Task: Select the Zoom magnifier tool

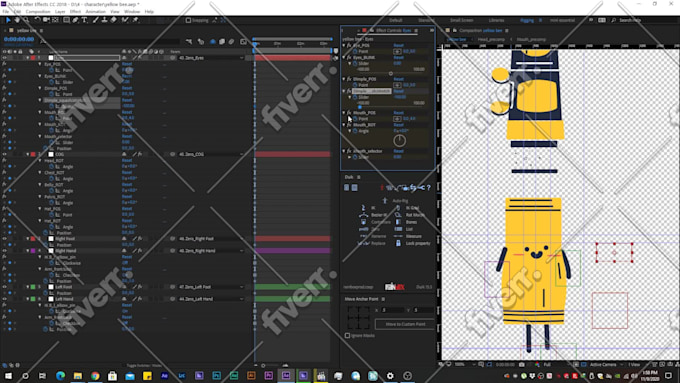Action: 26,20
